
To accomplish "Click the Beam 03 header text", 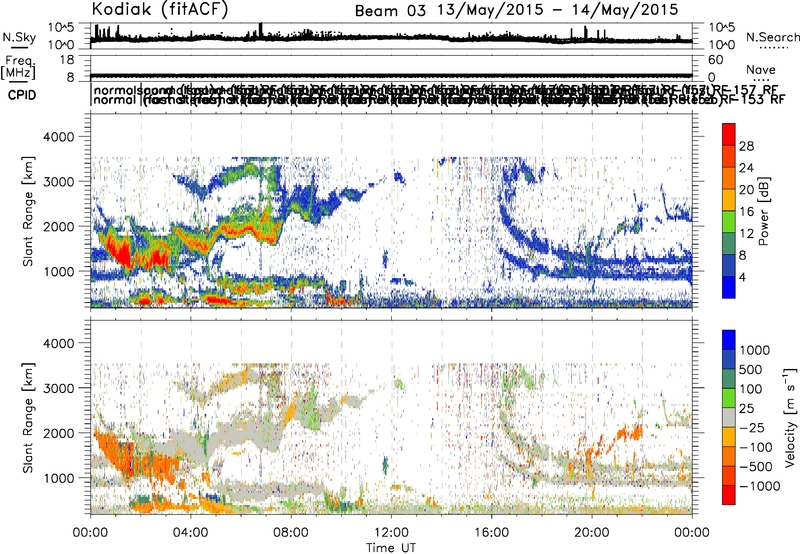I will point(390,11).
